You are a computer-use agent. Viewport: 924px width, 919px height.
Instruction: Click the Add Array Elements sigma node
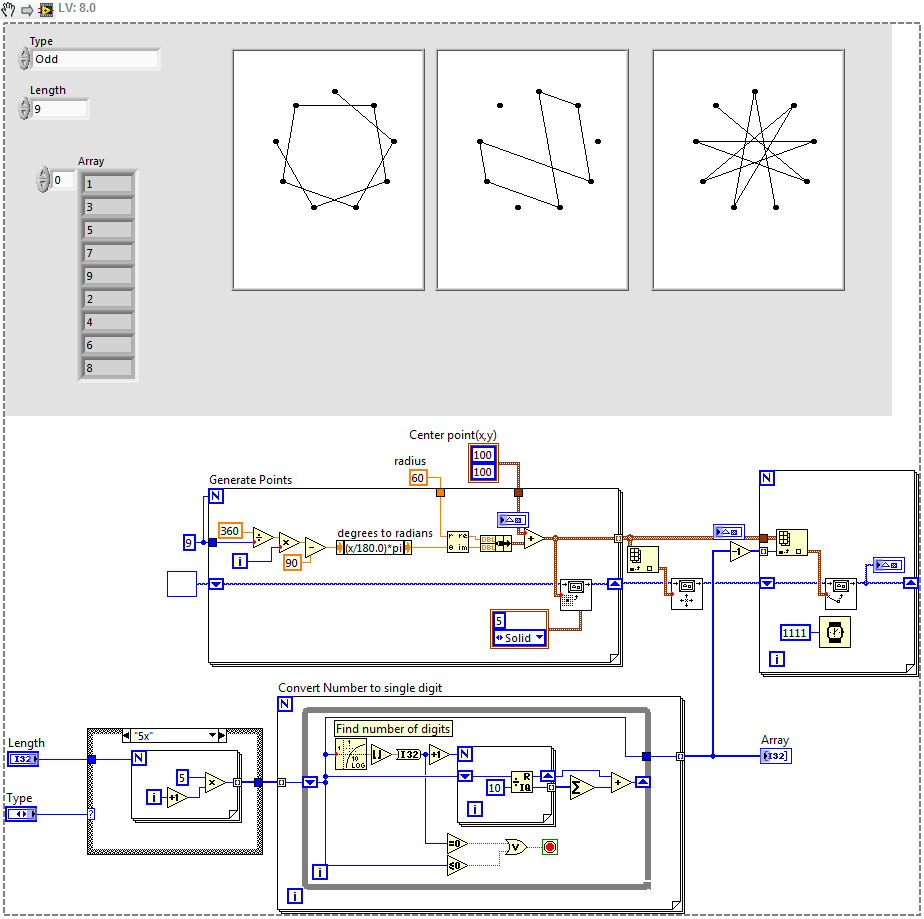tap(582, 788)
